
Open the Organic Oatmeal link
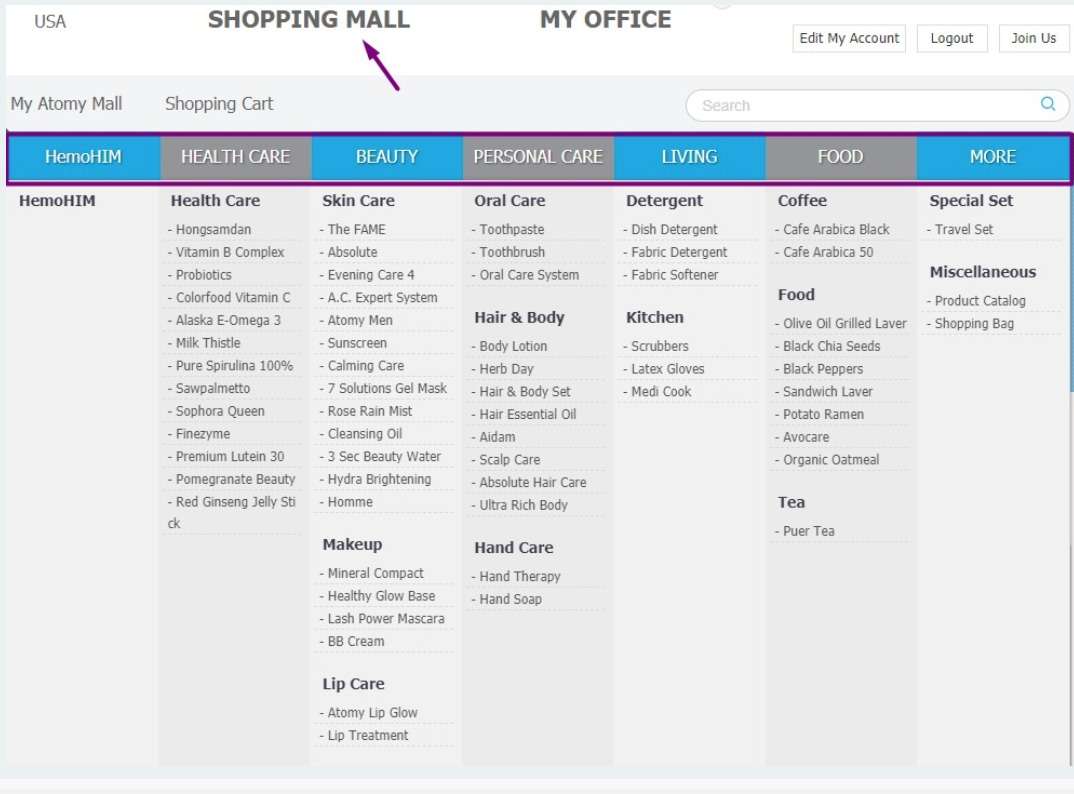tap(831, 460)
